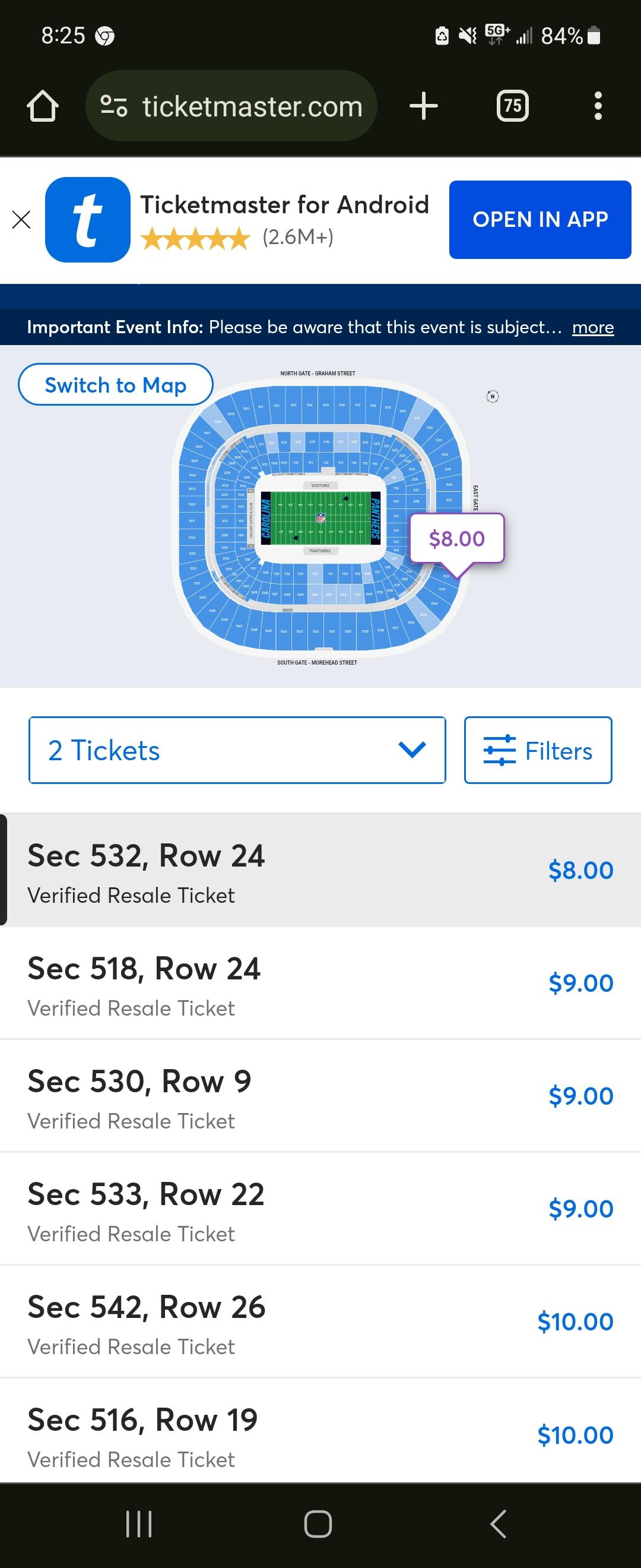
Task: Open the Filters options
Action: click(538, 750)
